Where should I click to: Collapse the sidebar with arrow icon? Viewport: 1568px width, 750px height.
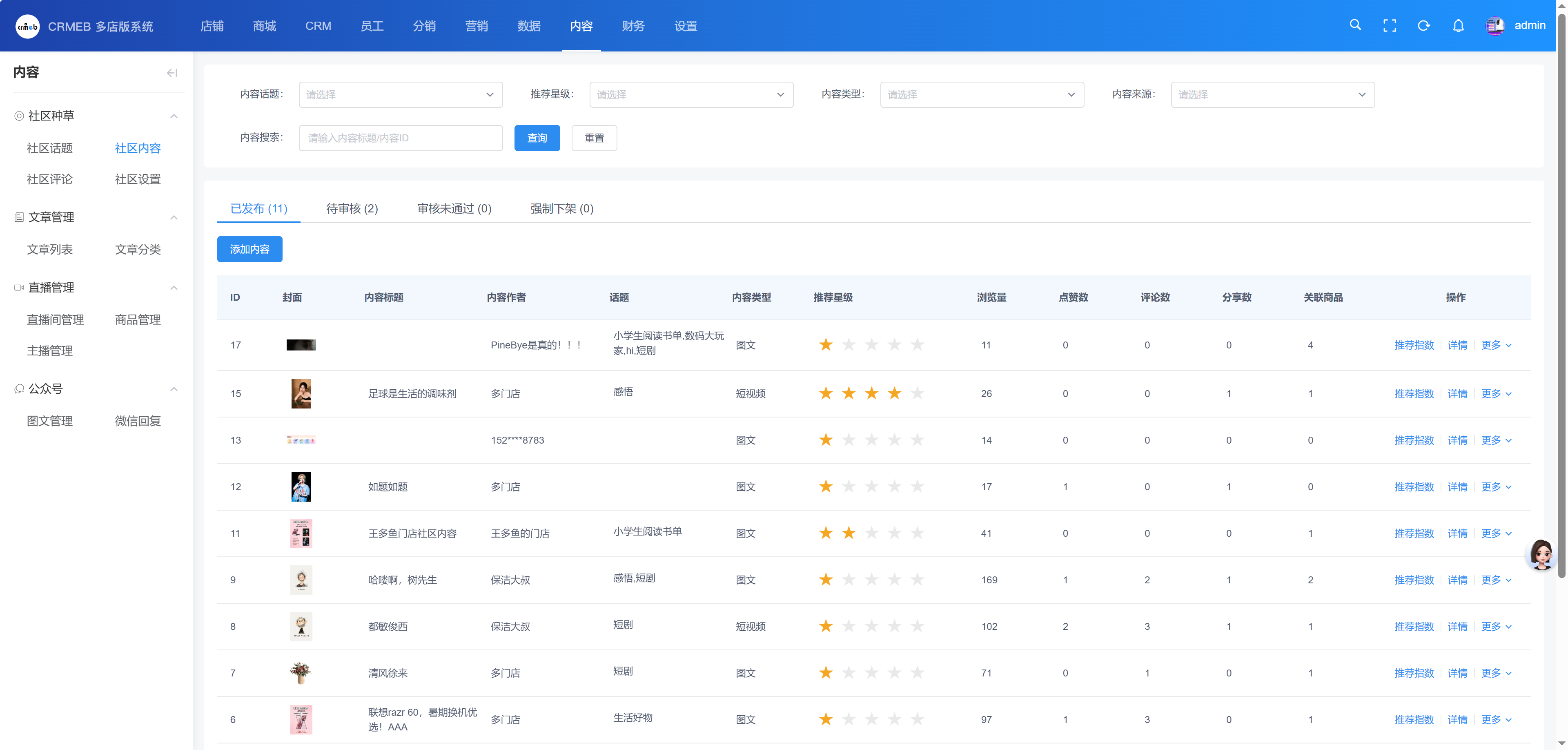[172, 73]
